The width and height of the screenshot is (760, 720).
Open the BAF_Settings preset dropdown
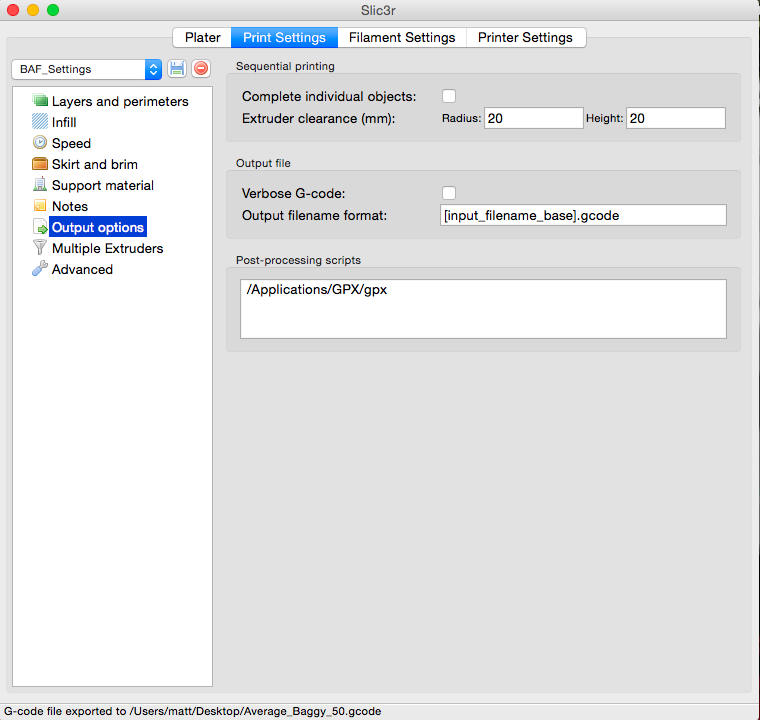point(86,69)
